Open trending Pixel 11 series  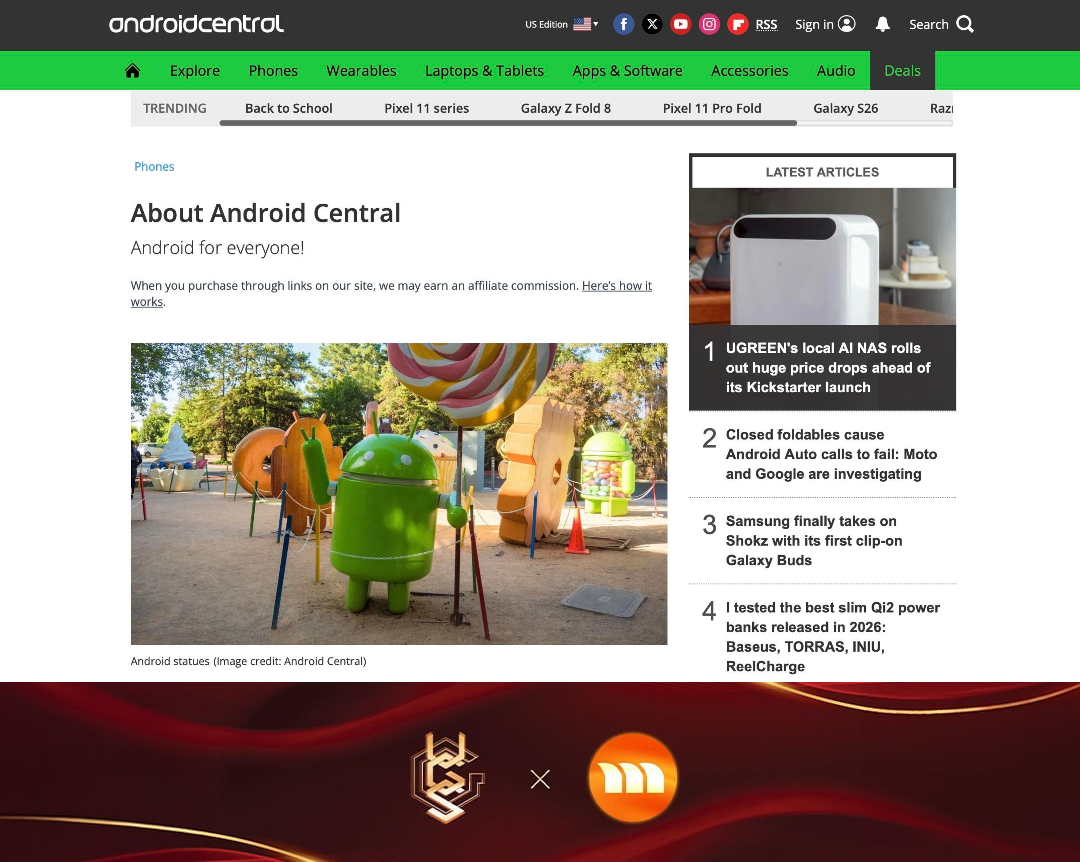pyautogui.click(x=426, y=108)
